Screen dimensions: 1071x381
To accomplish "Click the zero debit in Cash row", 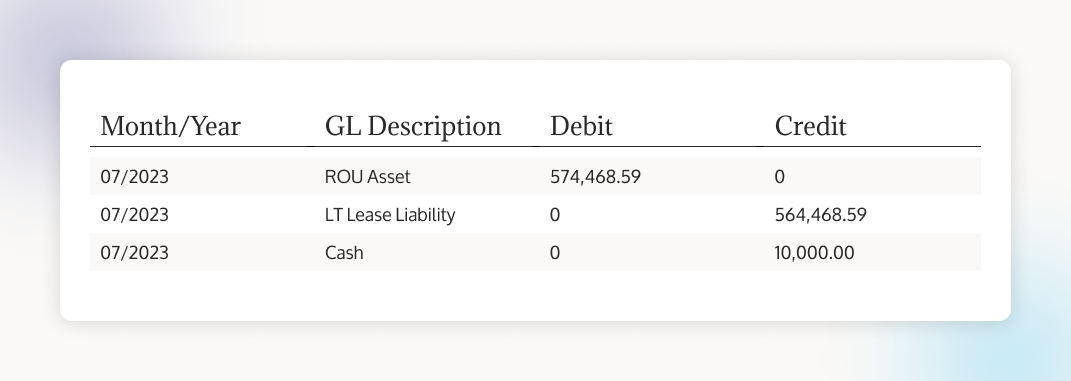I will tap(555, 253).
